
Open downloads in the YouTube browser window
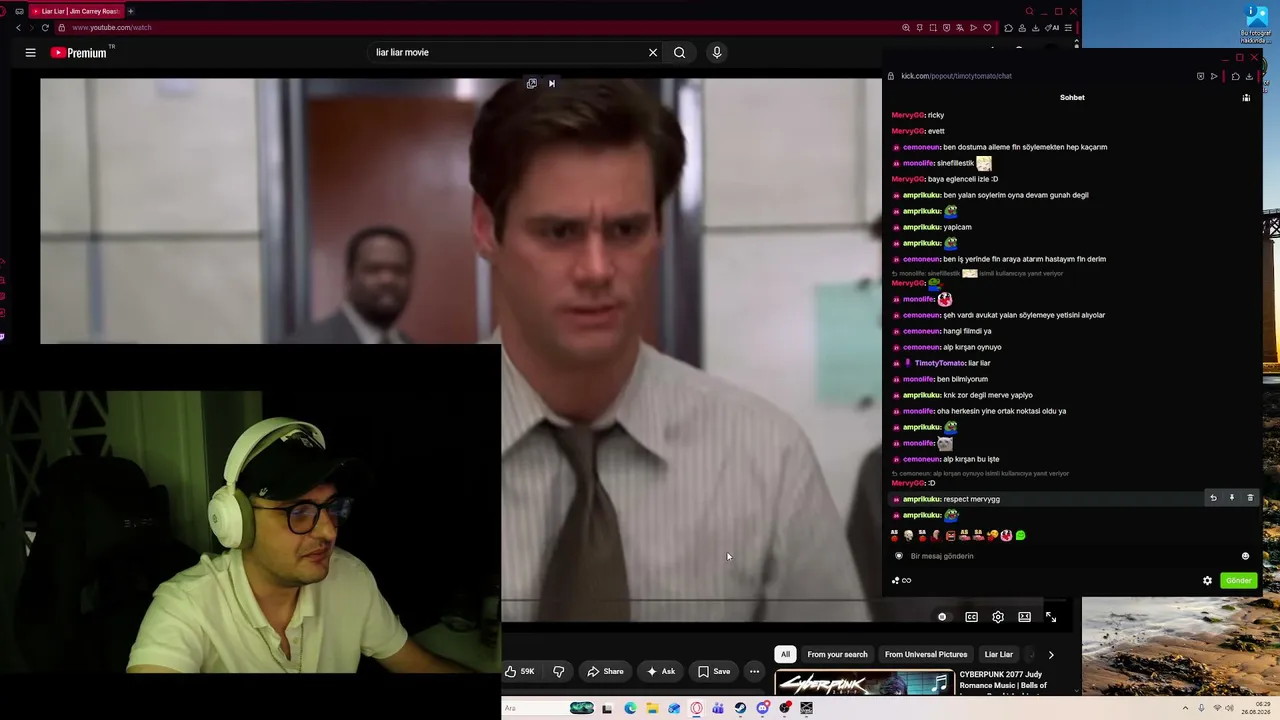click(1035, 28)
